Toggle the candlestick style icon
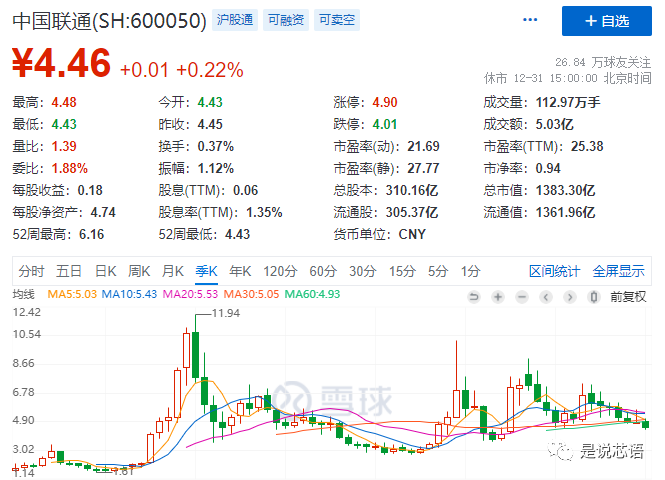 coord(594,297)
